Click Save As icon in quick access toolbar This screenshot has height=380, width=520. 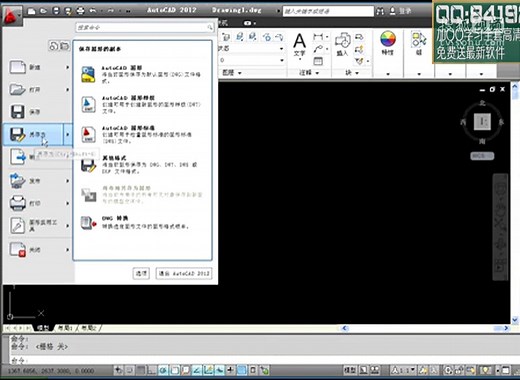point(68,11)
